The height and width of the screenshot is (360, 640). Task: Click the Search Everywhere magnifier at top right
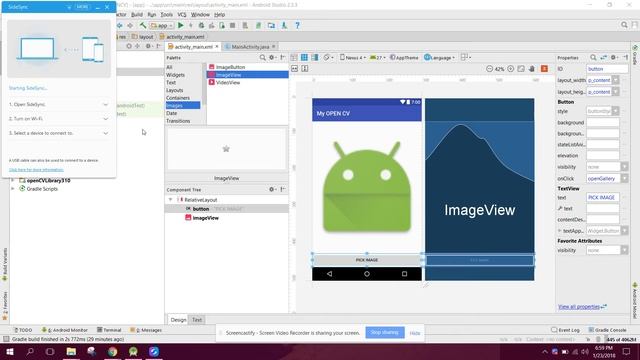624,25
